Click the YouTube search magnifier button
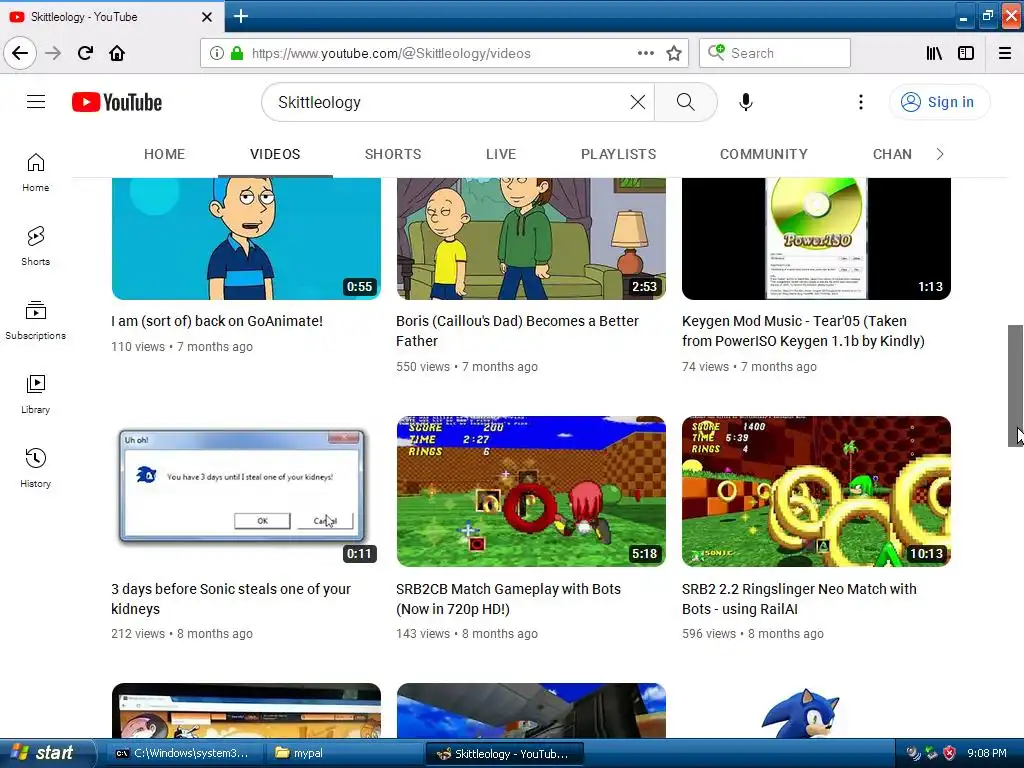1024x768 pixels. [x=686, y=102]
